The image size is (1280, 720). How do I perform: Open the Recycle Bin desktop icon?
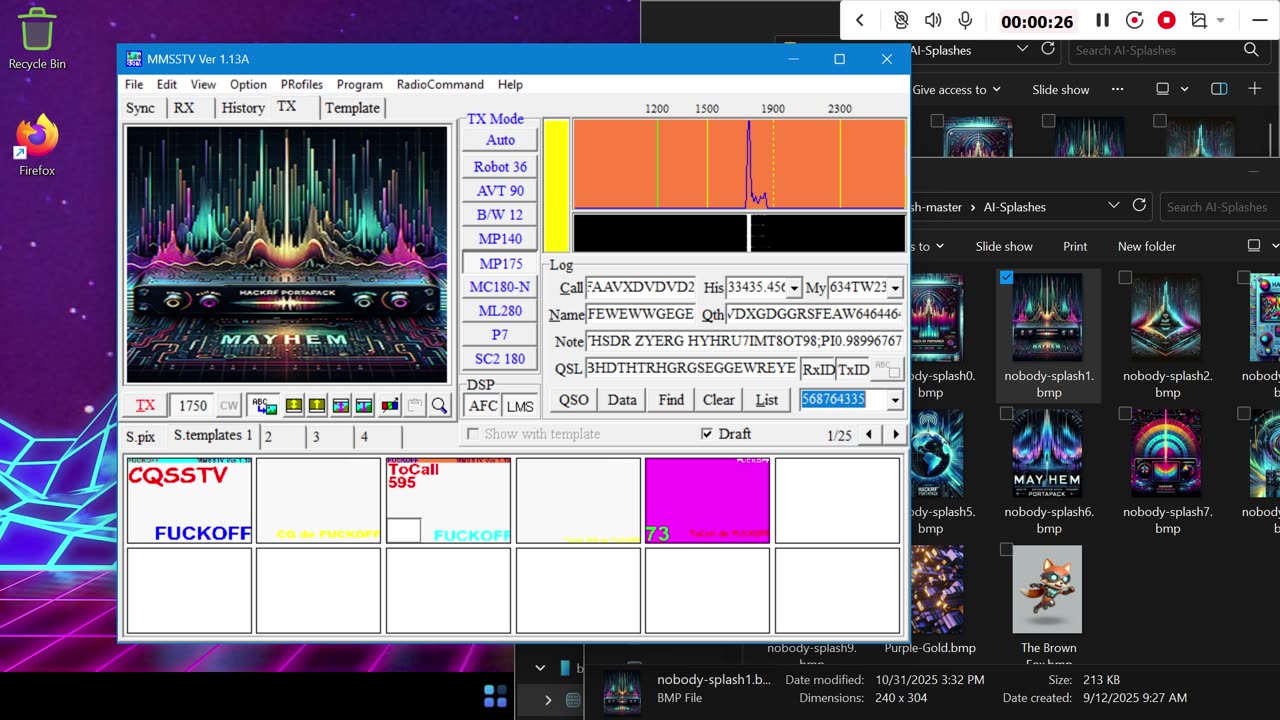click(37, 39)
